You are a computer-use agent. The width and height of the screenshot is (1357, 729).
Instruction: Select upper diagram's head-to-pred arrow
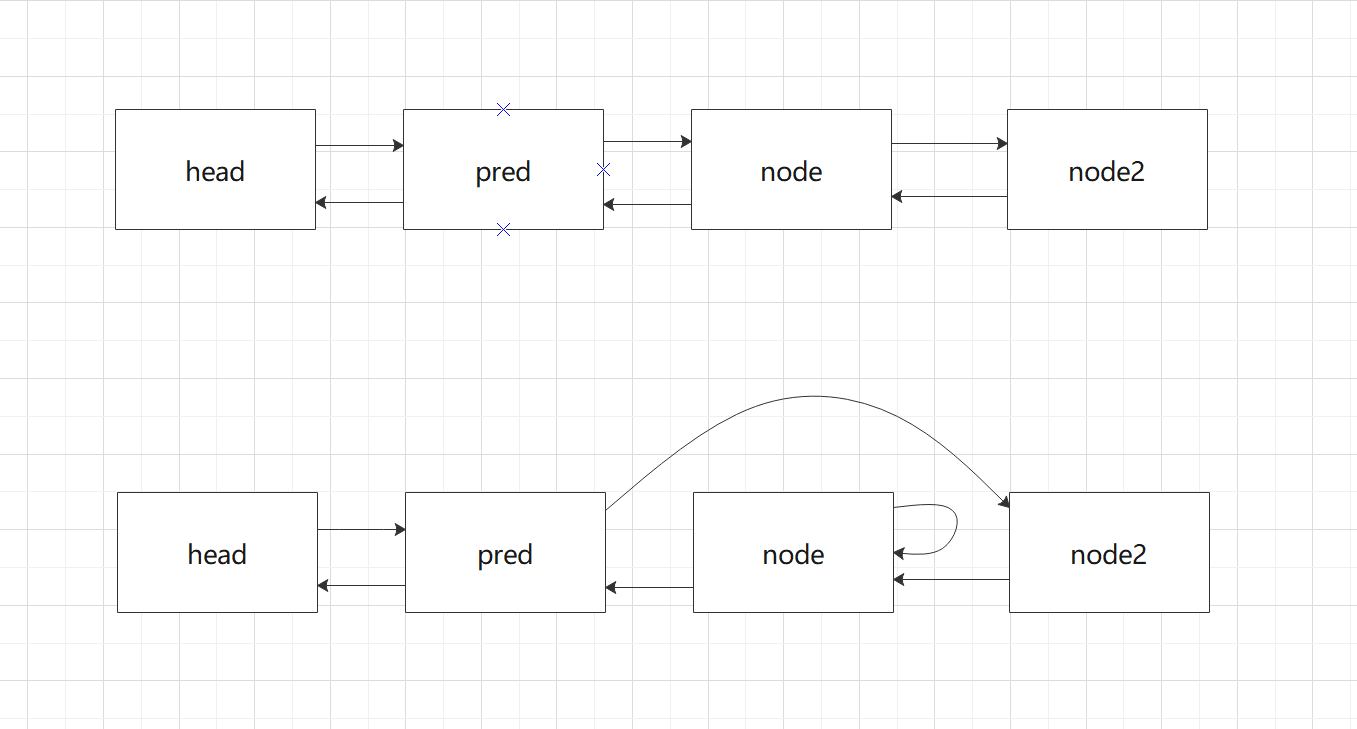360,146
